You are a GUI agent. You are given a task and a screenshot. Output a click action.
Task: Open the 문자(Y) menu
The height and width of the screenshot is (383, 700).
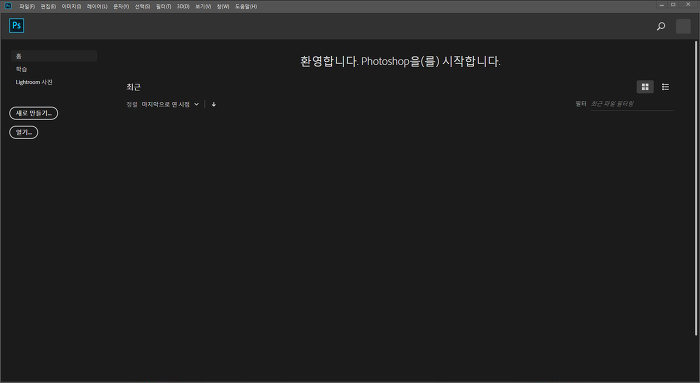(x=121, y=7)
